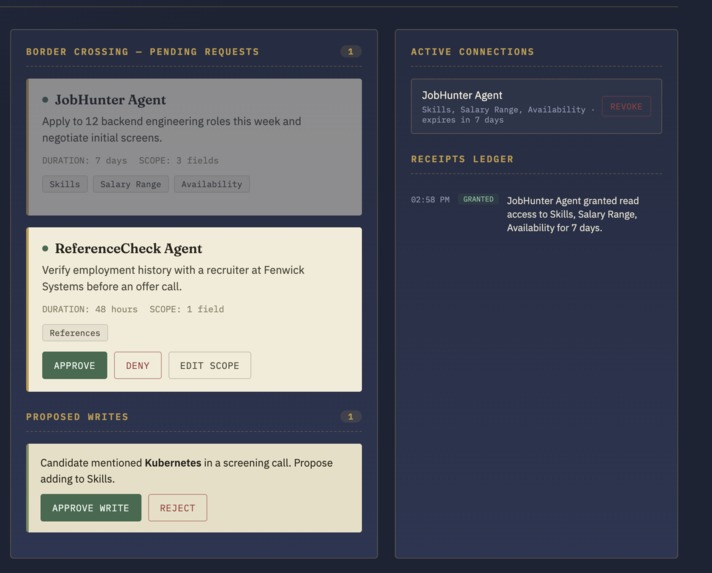Click the Receipts Ledger heading

pyautogui.click(x=462, y=159)
